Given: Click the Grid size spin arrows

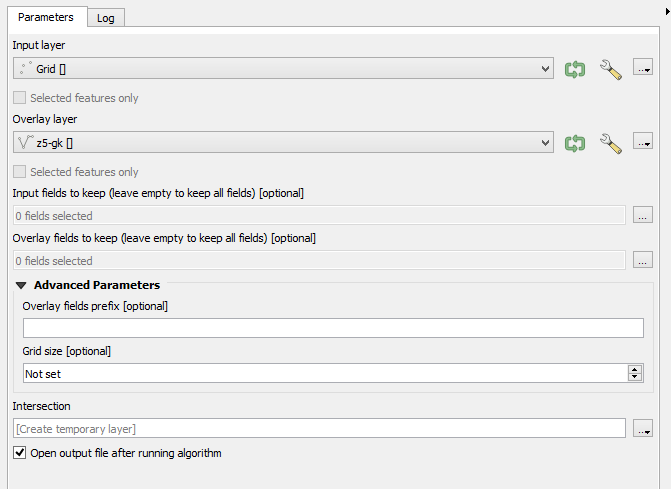Looking at the screenshot, I should coord(634,373).
